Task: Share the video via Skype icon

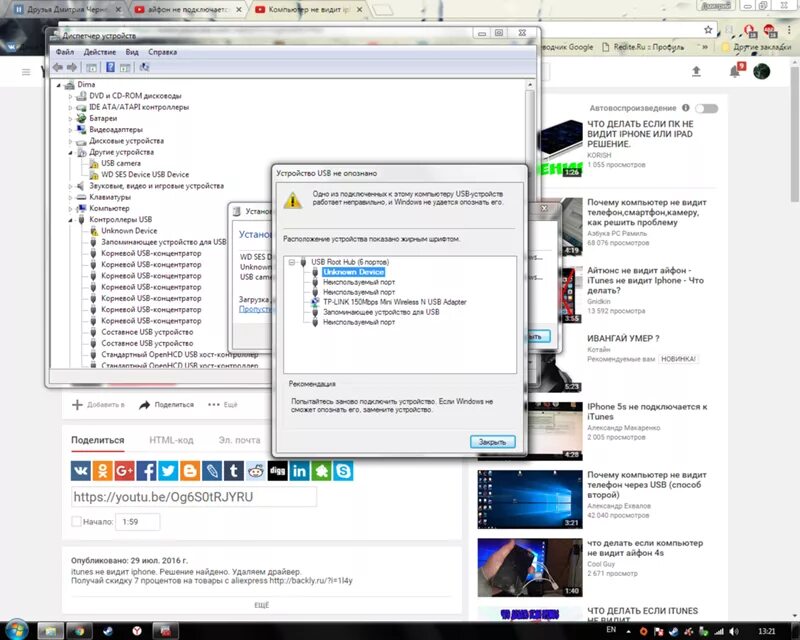Action: click(x=343, y=471)
